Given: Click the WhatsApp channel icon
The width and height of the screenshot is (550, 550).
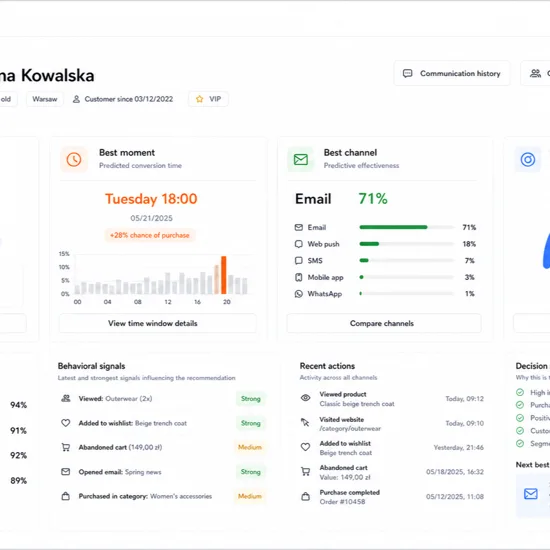Looking at the screenshot, I should pyautogui.click(x=299, y=294).
